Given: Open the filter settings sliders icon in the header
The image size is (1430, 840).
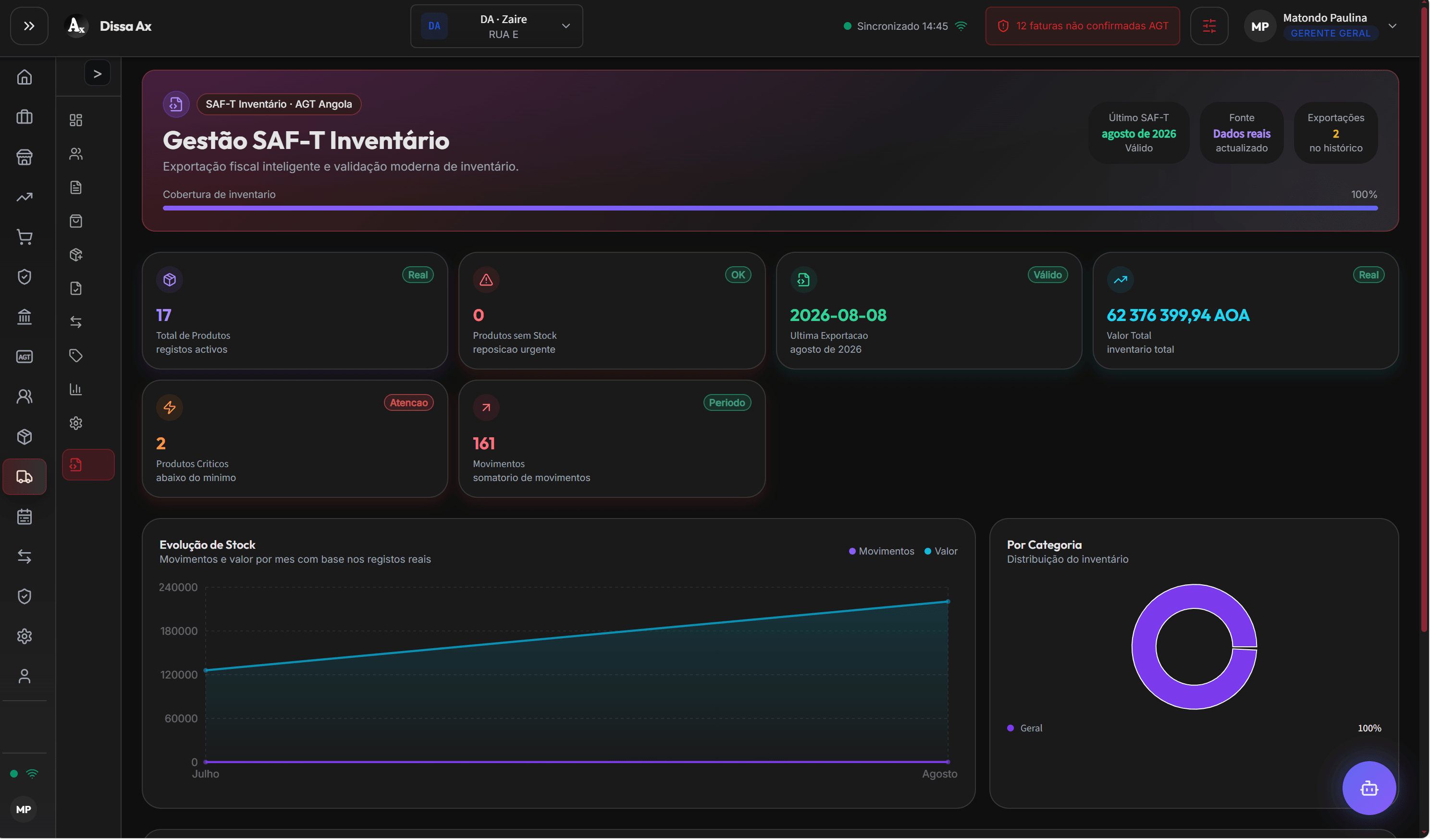Looking at the screenshot, I should [1208, 26].
